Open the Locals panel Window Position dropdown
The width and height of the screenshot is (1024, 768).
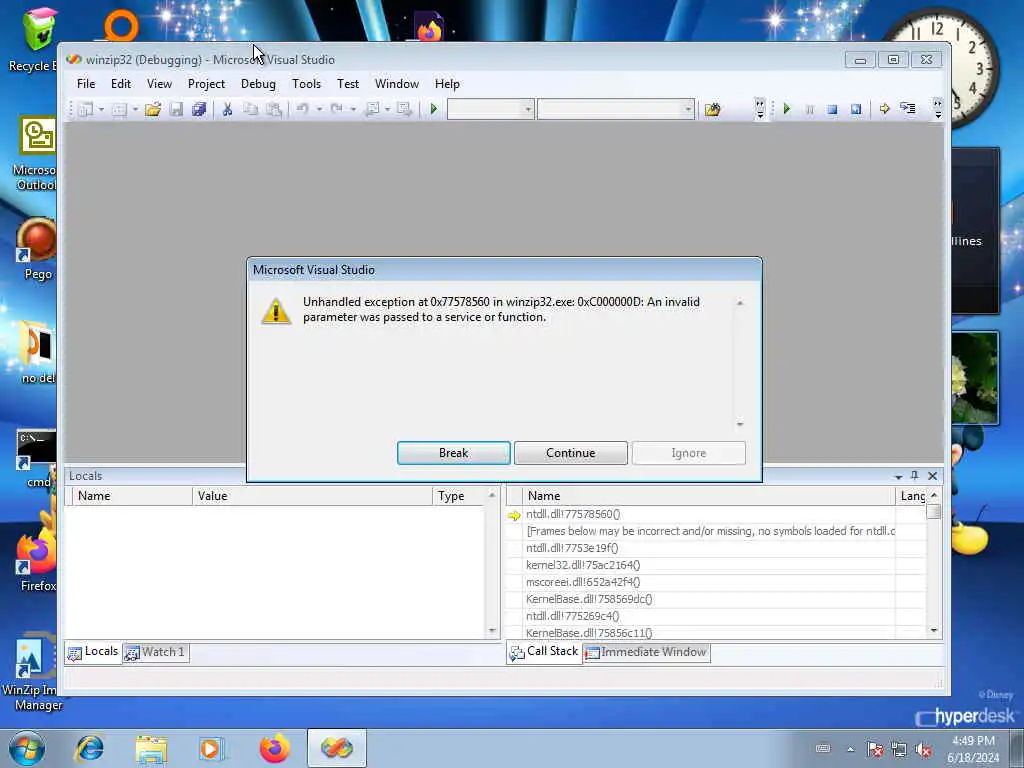tap(899, 476)
